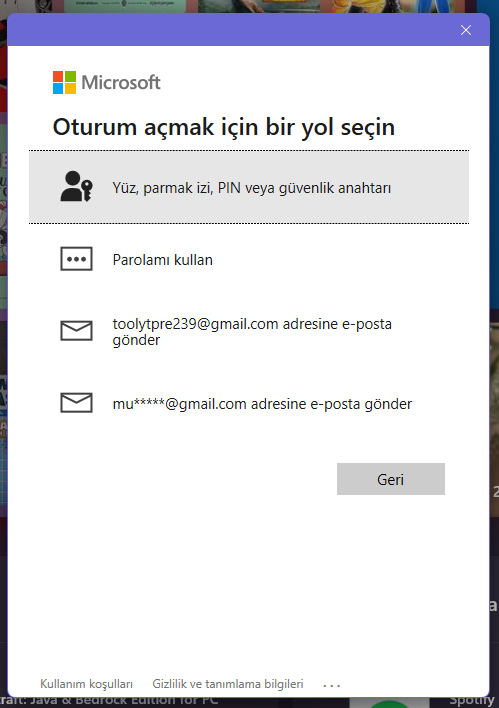Screen dimensions: 499x708
Task: Open Gizlilik ve tanımlama bilgileri link
Action: point(228,684)
